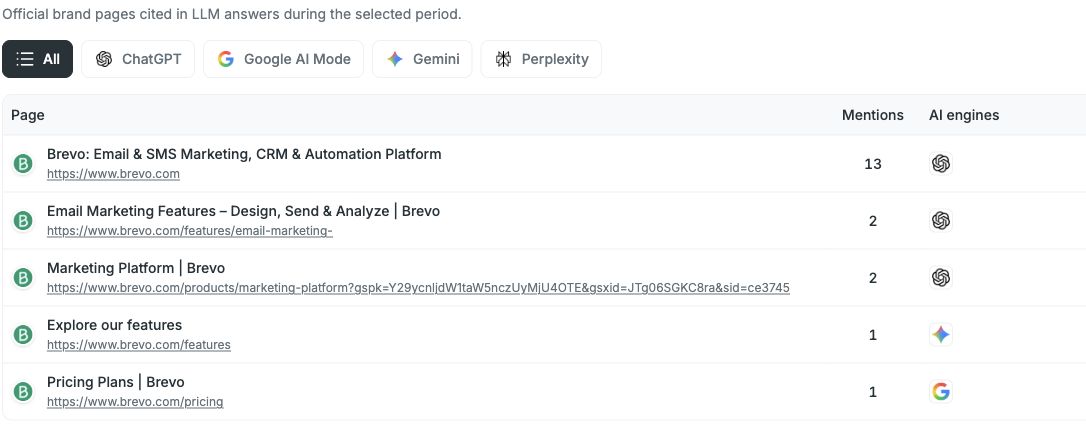The height and width of the screenshot is (424, 1086).
Task: Click ChatGPT engine icon in Email Marketing Features row
Action: click(x=941, y=220)
